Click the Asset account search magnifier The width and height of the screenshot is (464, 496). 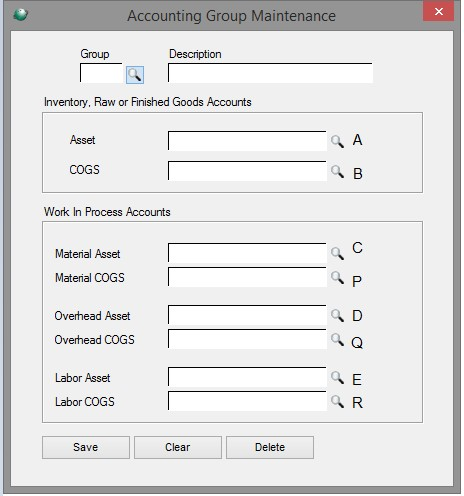pos(337,141)
